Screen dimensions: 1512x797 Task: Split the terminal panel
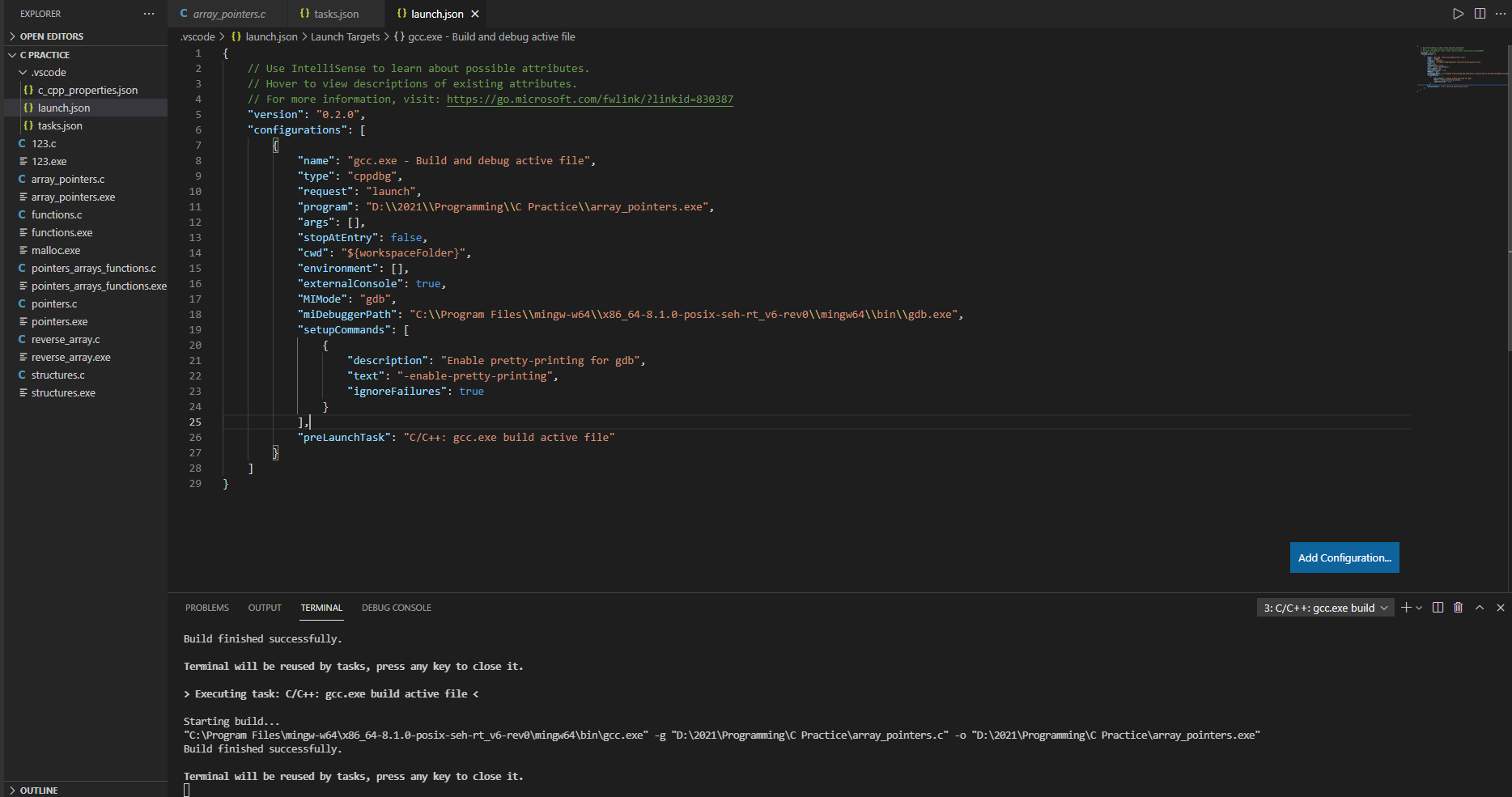coord(1438,607)
